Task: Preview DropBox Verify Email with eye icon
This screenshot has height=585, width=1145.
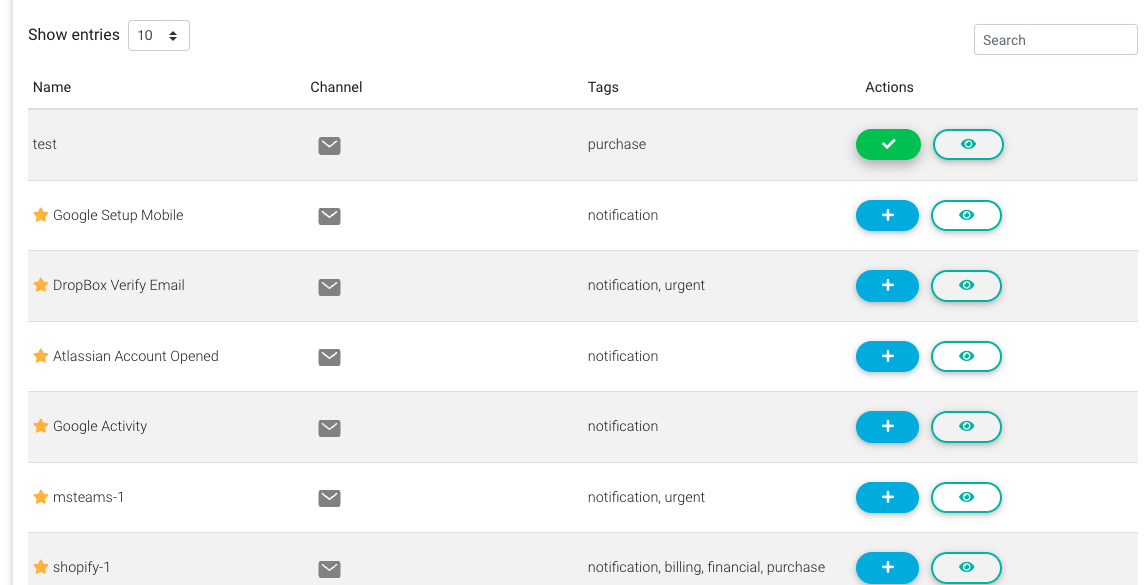Action: 966,286
